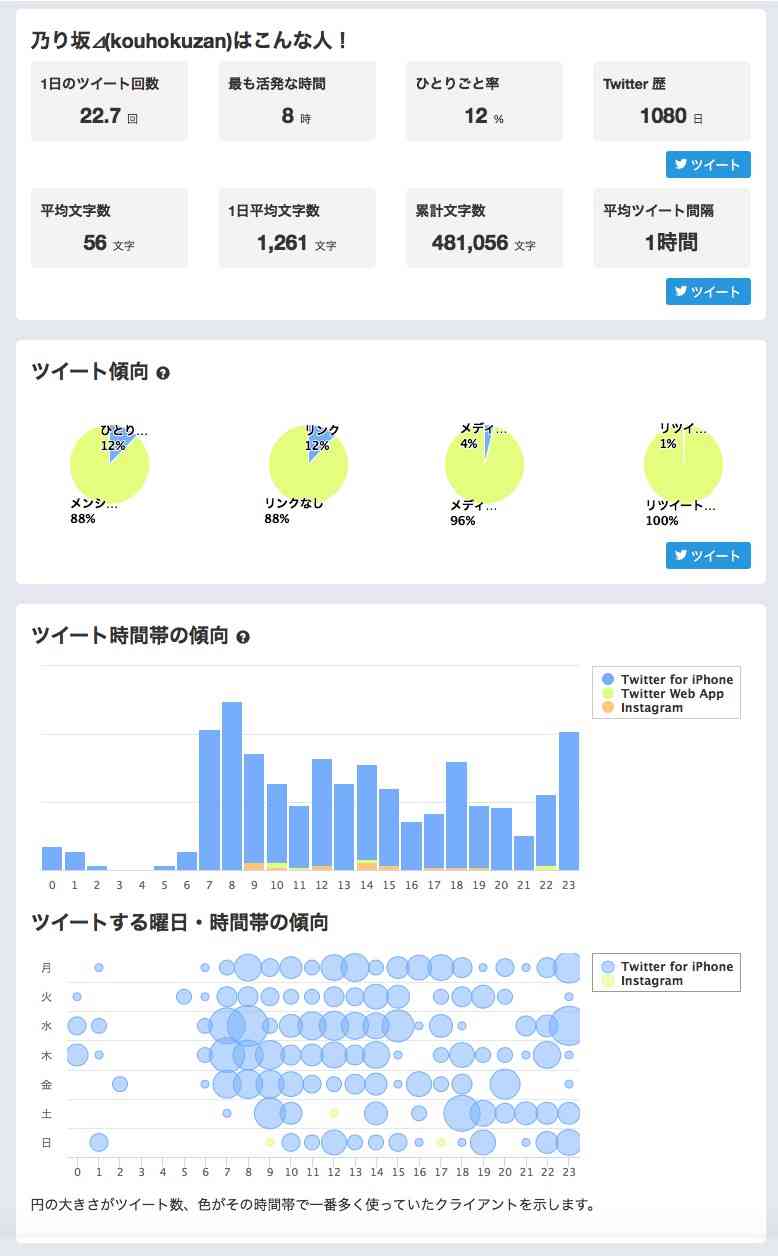
Task: Click the リツイート 1% / 100% pie chart
Action: tap(683, 465)
